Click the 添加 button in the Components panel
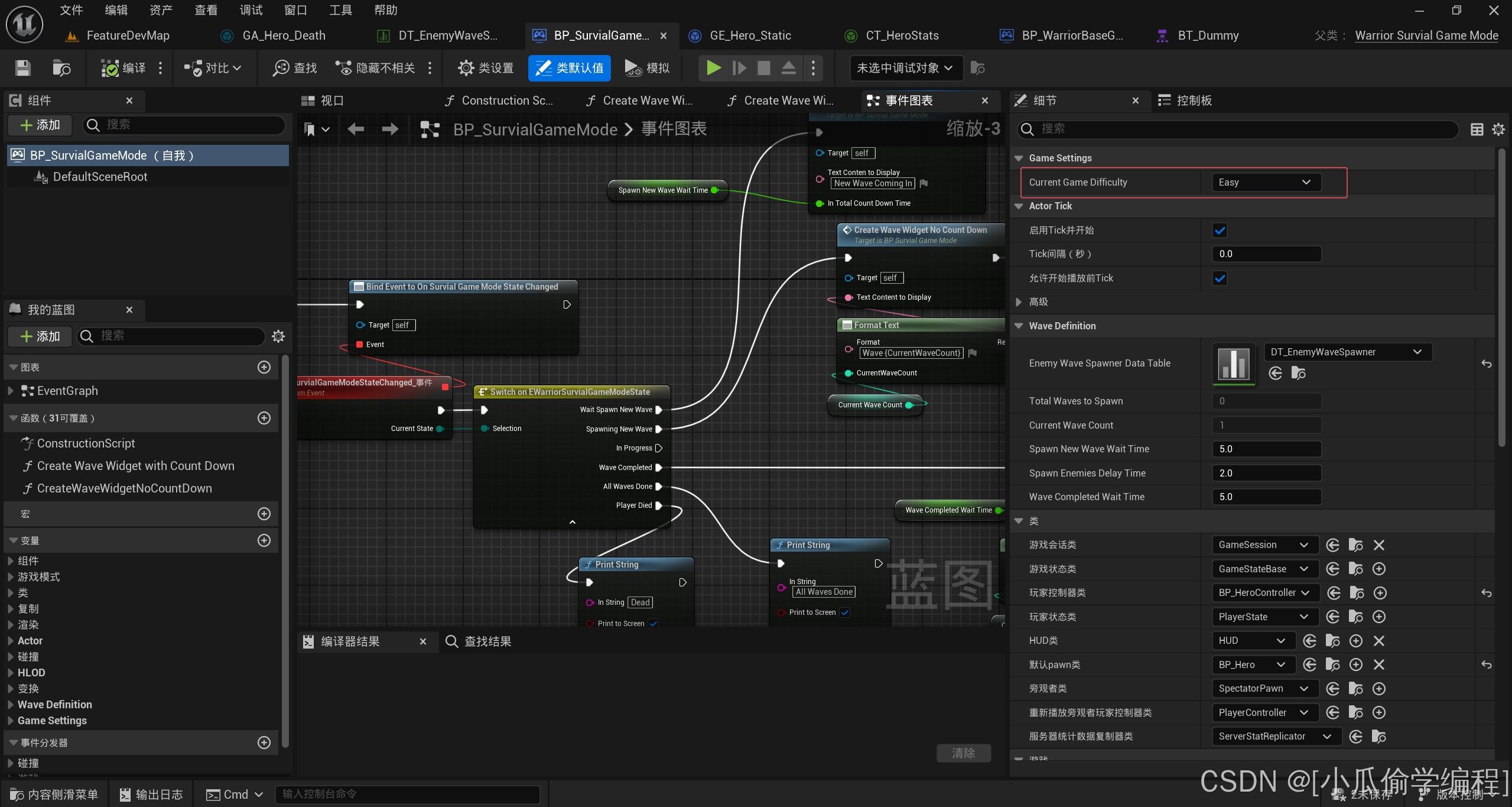 coord(40,125)
